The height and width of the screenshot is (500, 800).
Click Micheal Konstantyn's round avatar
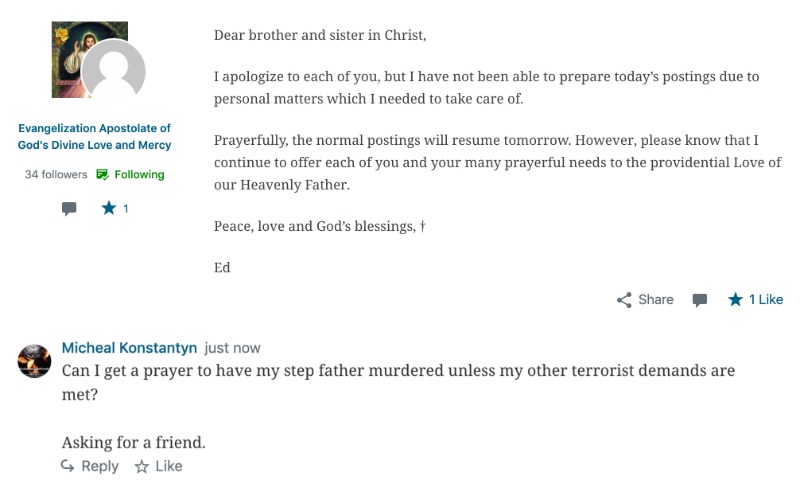pyautogui.click(x=34, y=361)
